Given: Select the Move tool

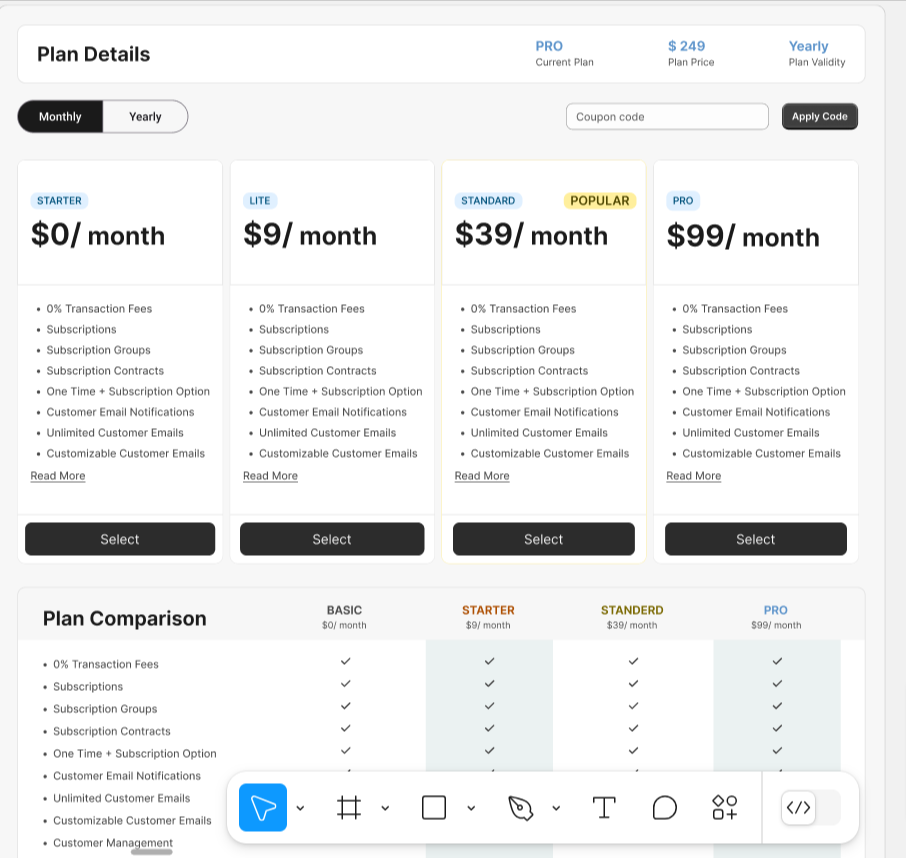Looking at the screenshot, I should [x=263, y=808].
